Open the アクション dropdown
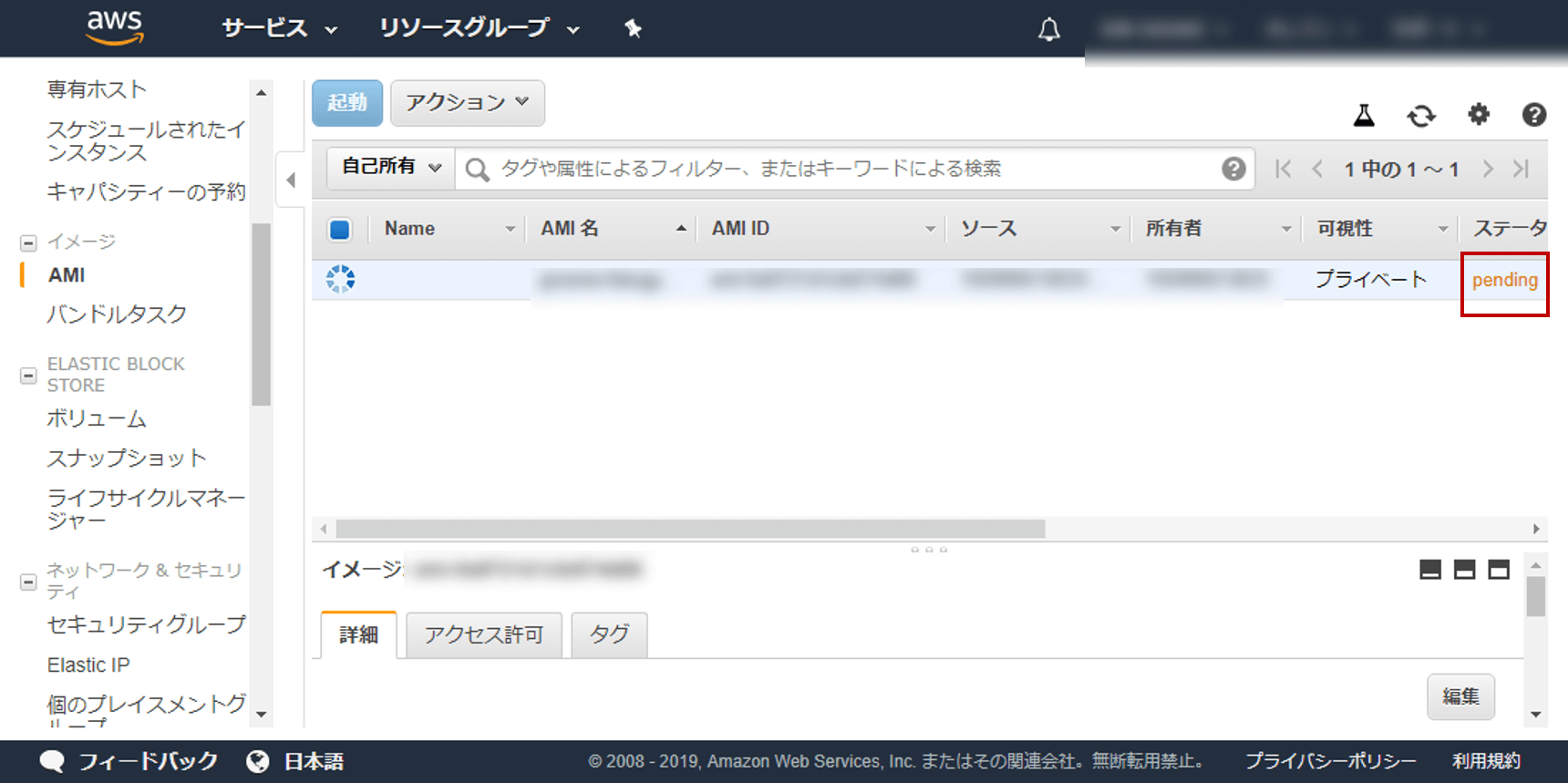Image resolution: width=1568 pixels, height=783 pixels. 468,103
